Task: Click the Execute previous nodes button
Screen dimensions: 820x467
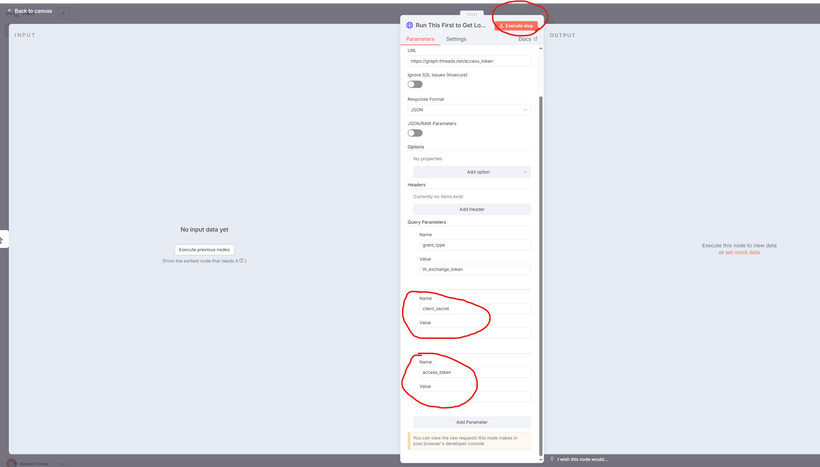Action: click(204, 250)
